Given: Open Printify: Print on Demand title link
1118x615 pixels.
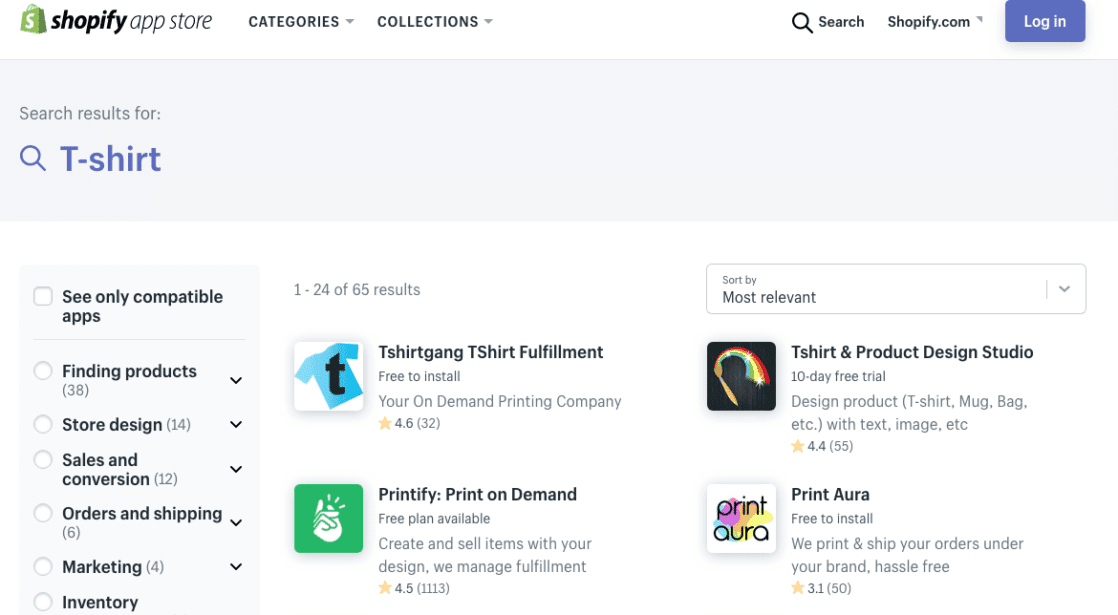Looking at the screenshot, I should click(478, 495).
